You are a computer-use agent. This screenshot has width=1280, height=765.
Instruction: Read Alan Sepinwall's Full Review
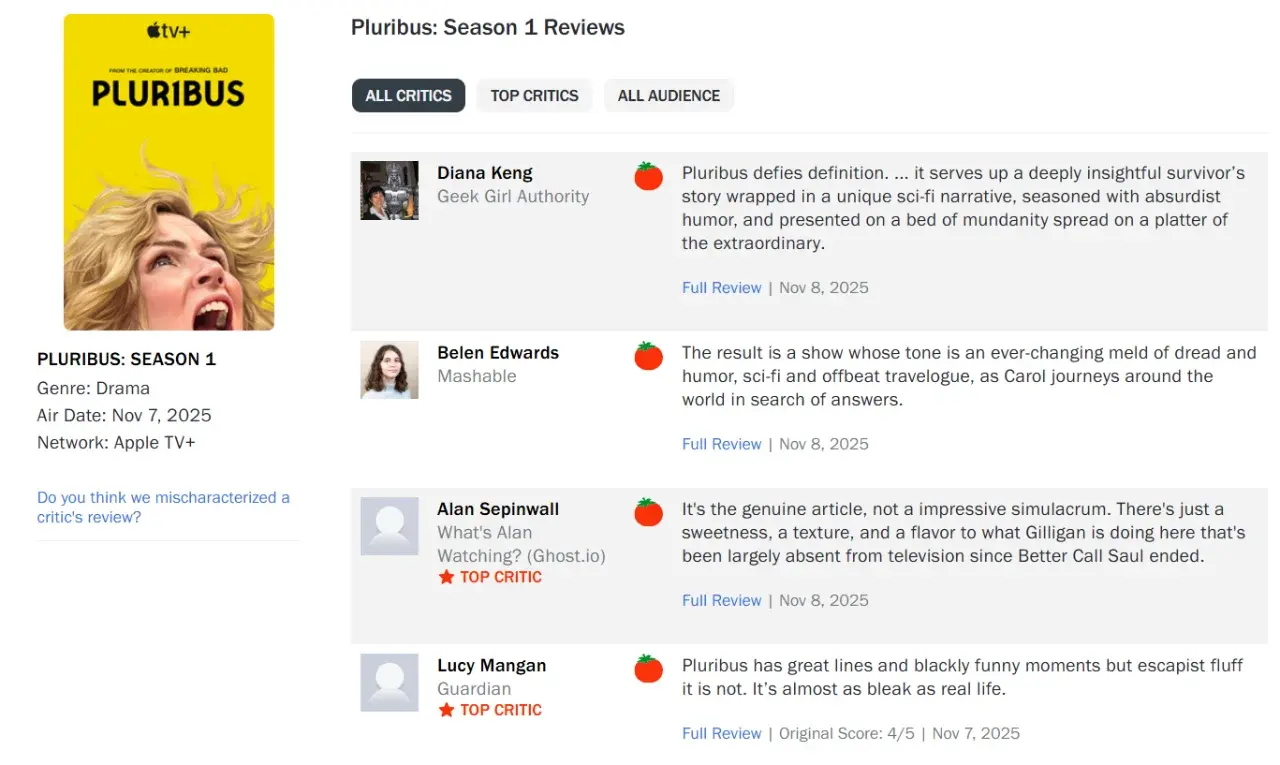point(721,601)
